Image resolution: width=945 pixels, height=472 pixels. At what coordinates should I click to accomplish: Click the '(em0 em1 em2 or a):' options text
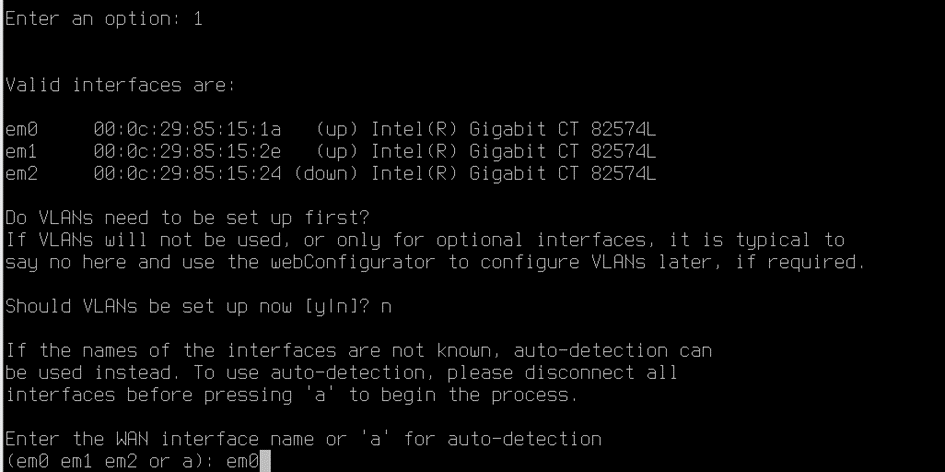pyautogui.click(x=110, y=462)
